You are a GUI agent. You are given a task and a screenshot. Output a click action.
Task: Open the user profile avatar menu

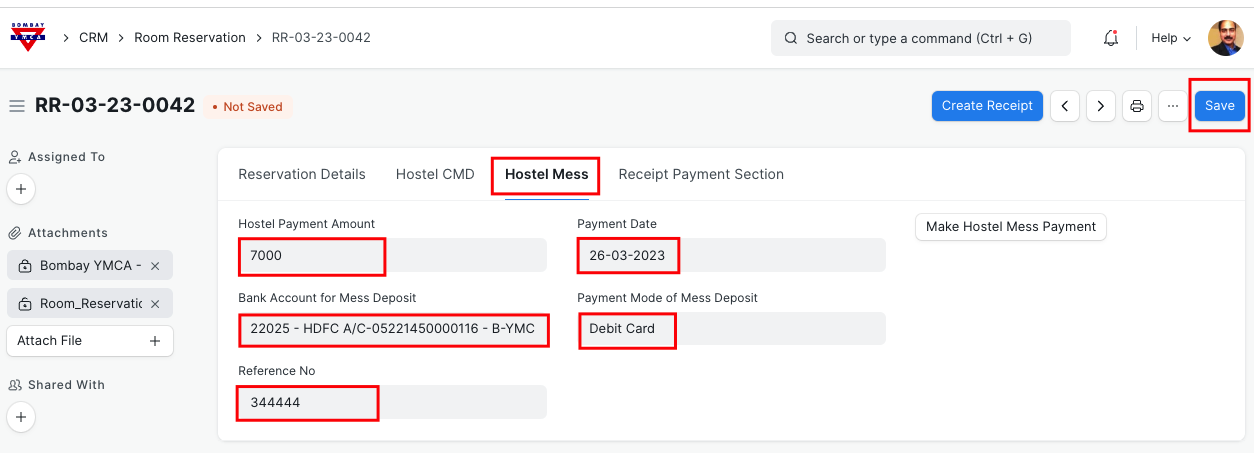[1225, 38]
